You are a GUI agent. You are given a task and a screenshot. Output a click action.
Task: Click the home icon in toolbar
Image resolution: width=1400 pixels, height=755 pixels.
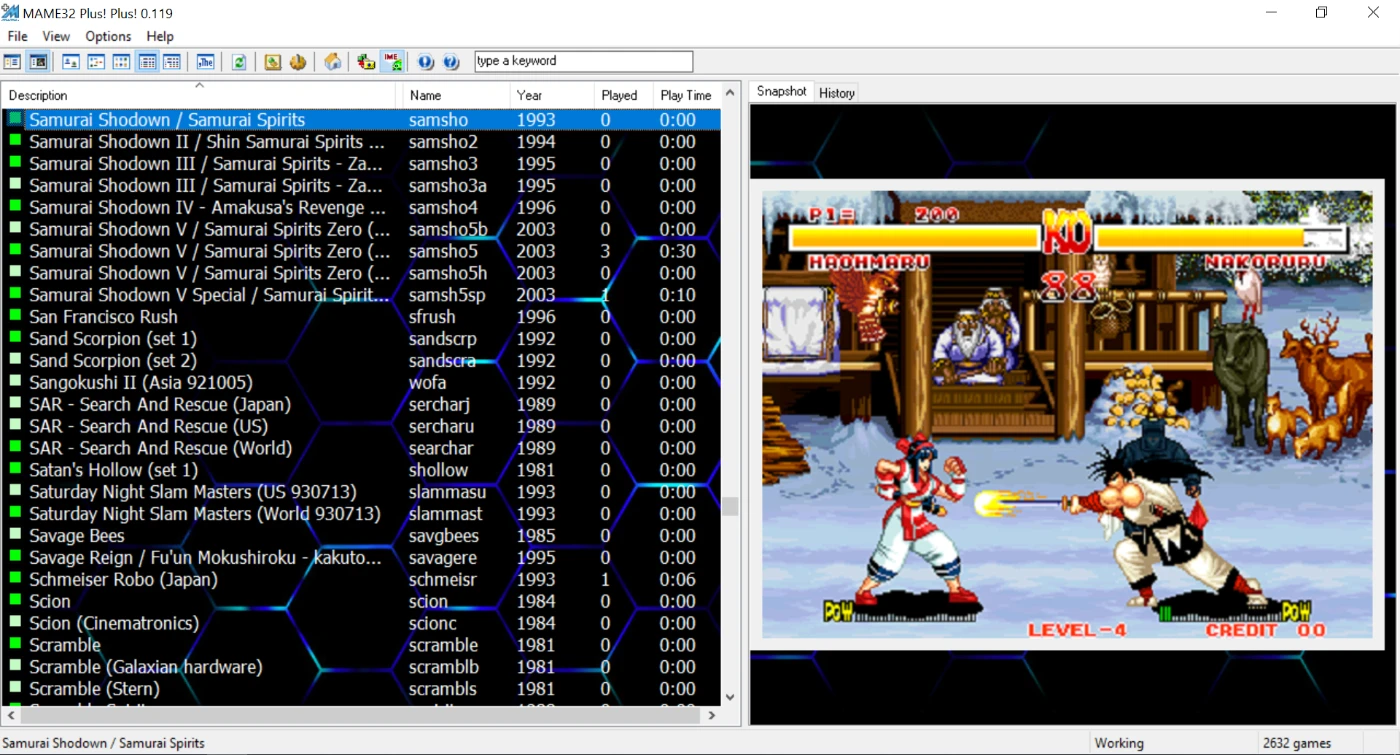click(333, 62)
